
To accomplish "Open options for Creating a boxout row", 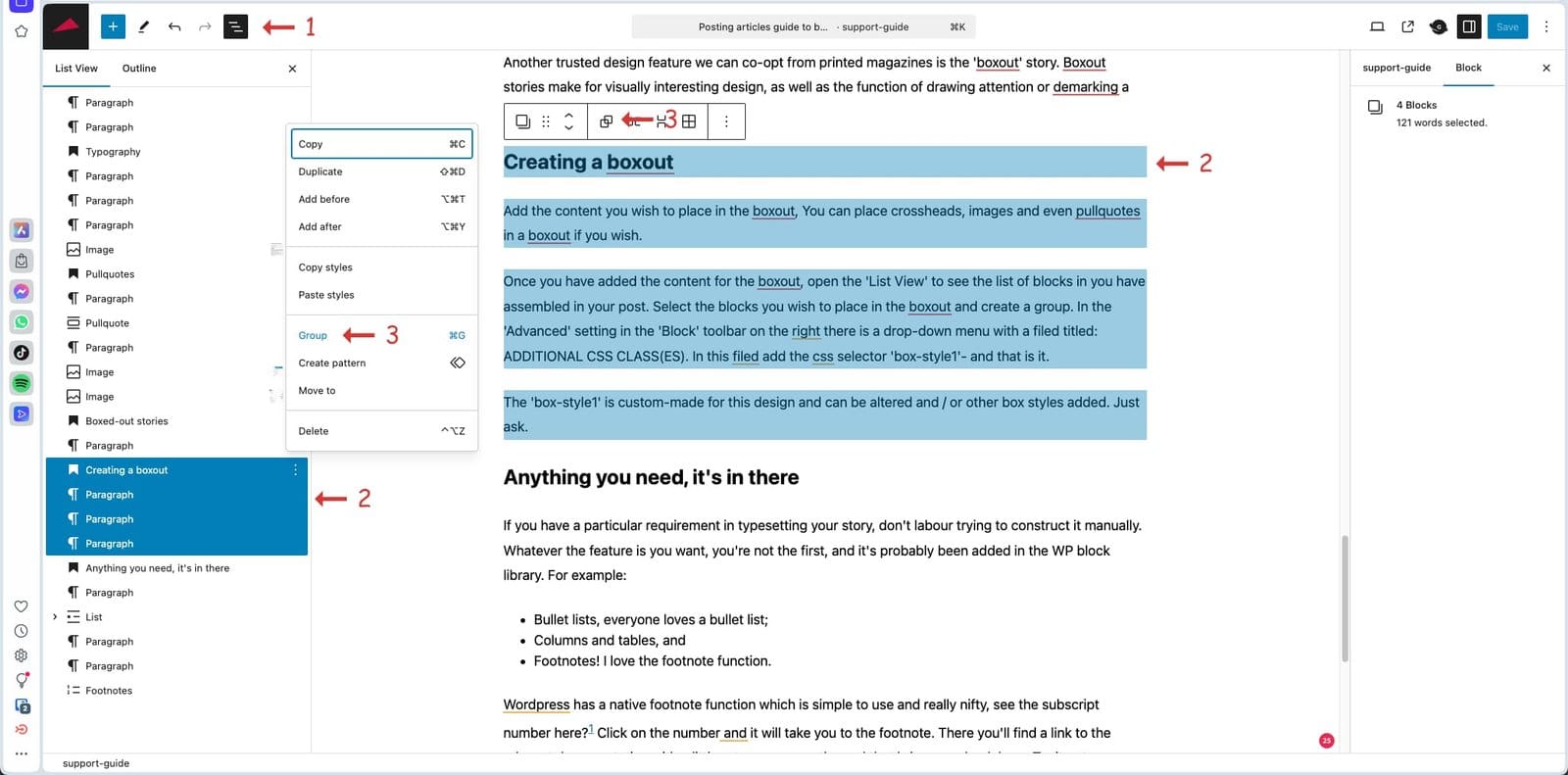I will pyautogui.click(x=295, y=470).
